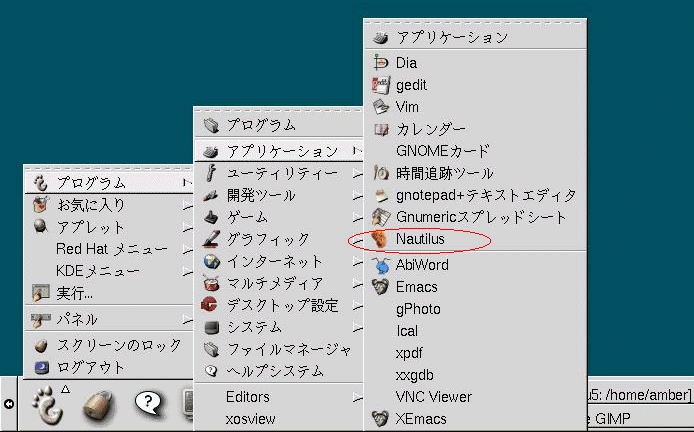Expand the システム system submenu
694x432 pixels.
[x=279, y=327]
